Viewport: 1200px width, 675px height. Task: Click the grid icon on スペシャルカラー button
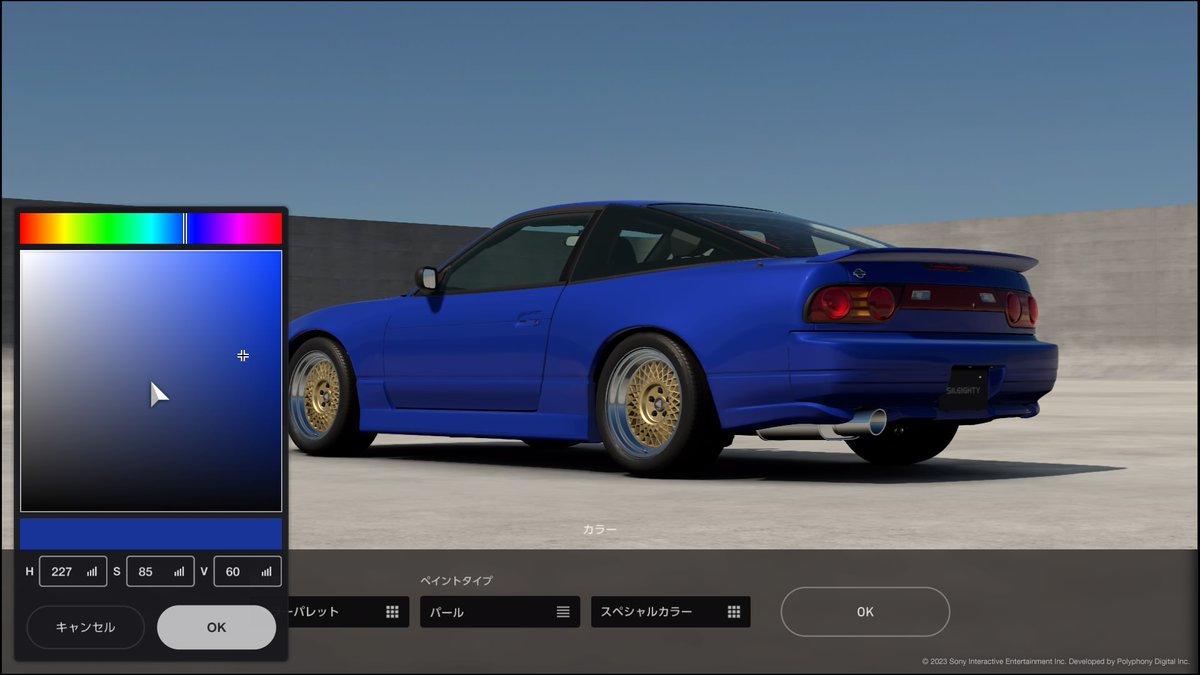pos(734,612)
